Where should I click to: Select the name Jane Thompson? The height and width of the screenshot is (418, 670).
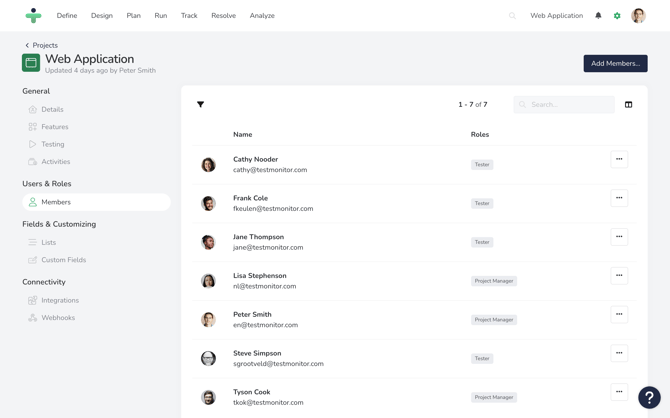[259, 237]
